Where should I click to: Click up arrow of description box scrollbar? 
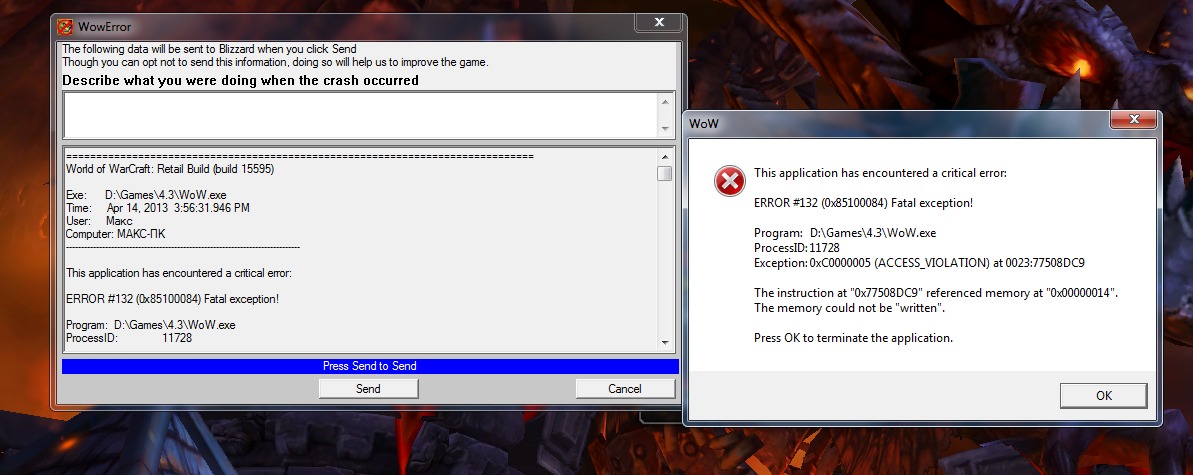(x=666, y=101)
